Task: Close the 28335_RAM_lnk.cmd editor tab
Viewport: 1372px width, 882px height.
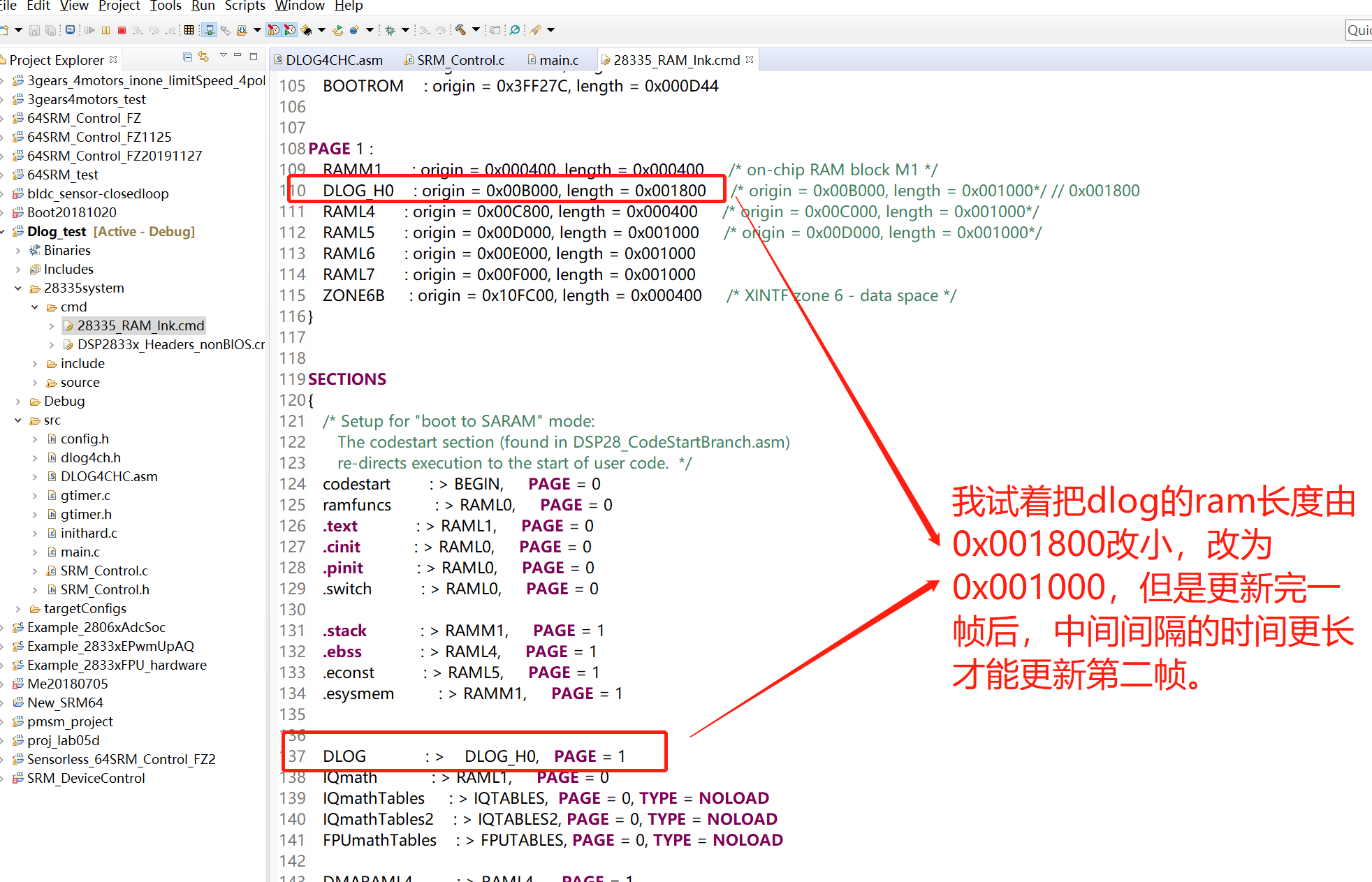Action: [750, 60]
